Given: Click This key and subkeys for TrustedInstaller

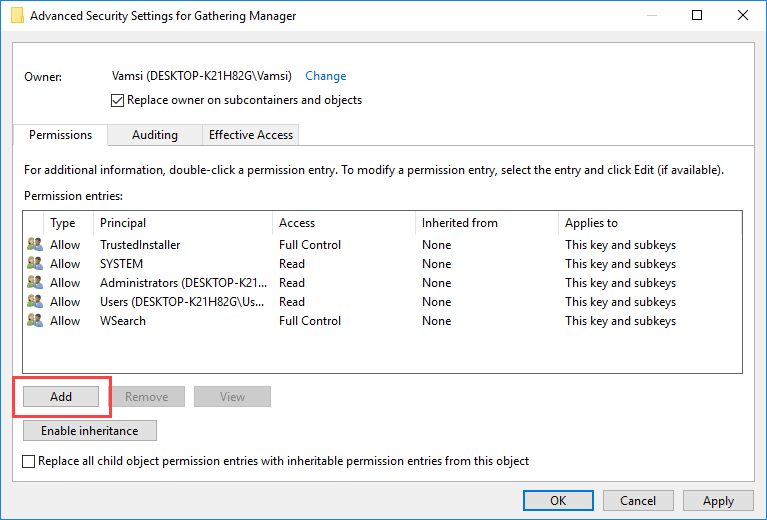Looking at the screenshot, I should (x=620, y=245).
